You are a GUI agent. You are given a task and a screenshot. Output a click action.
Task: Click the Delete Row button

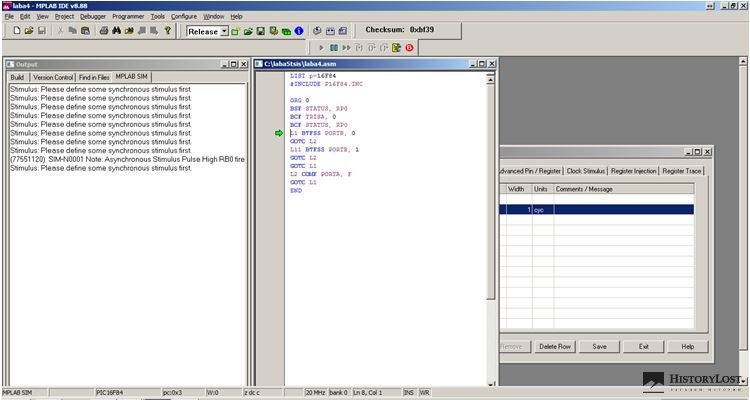coord(555,346)
